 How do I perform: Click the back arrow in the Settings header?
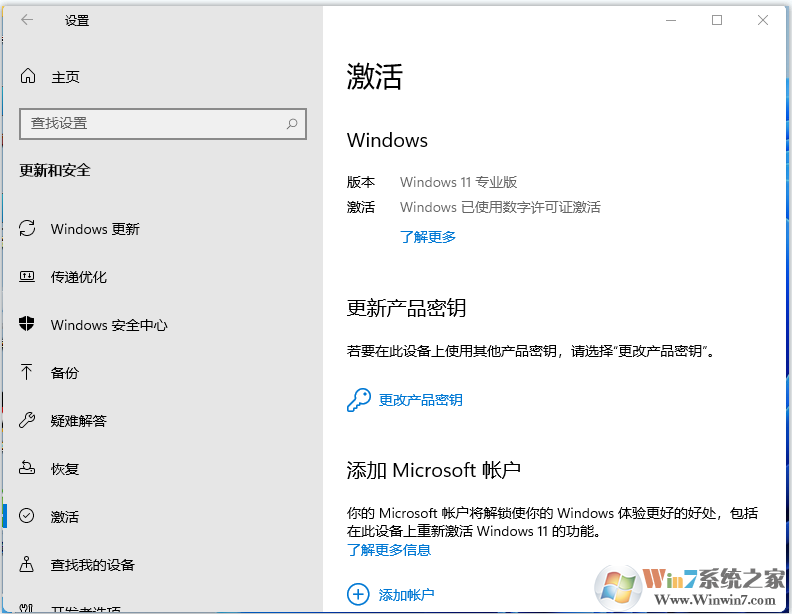coord(27,20)
